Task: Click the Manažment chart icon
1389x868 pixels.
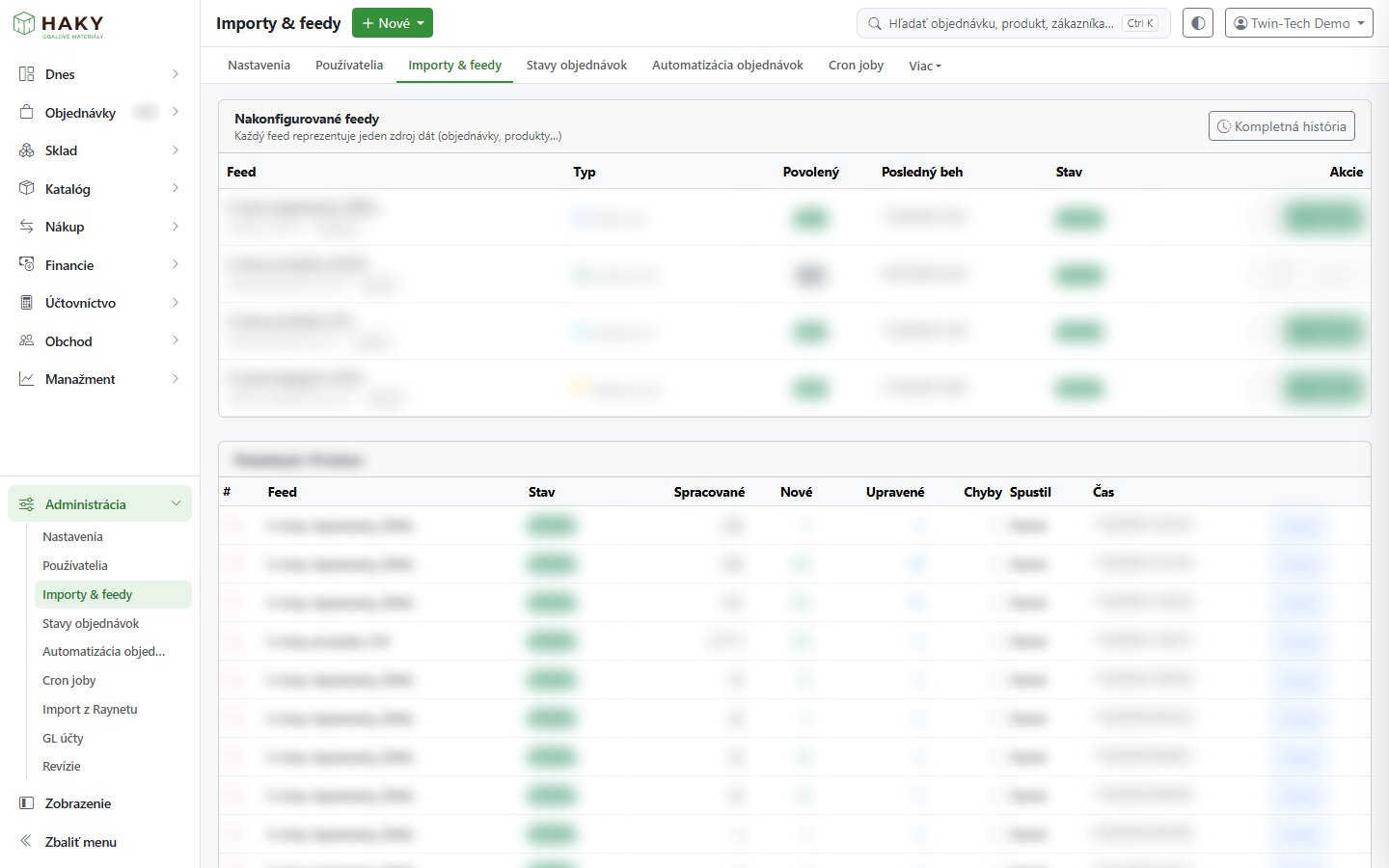Action: 27,379
